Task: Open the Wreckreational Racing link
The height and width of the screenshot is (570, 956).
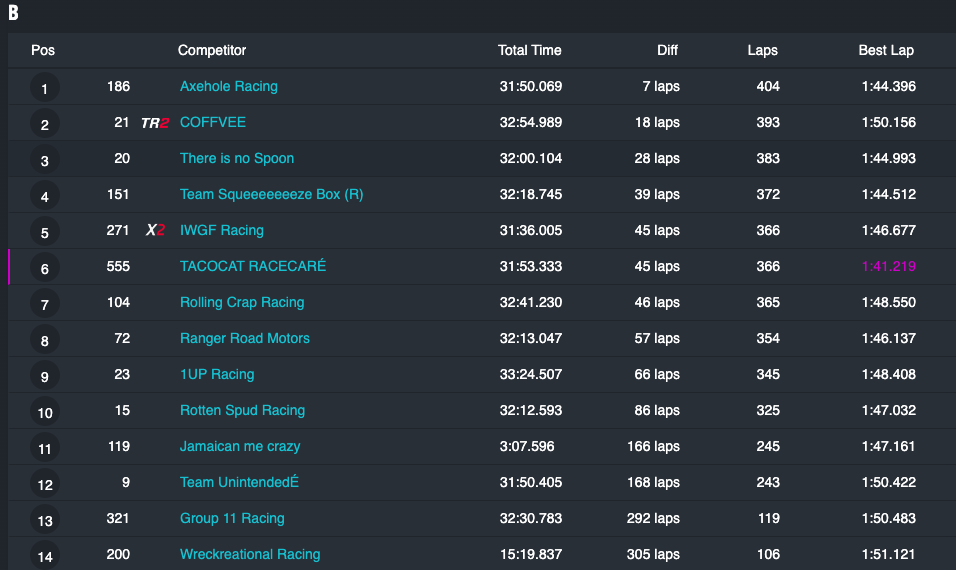Action: pyautogui.click(x=250, y=554)
